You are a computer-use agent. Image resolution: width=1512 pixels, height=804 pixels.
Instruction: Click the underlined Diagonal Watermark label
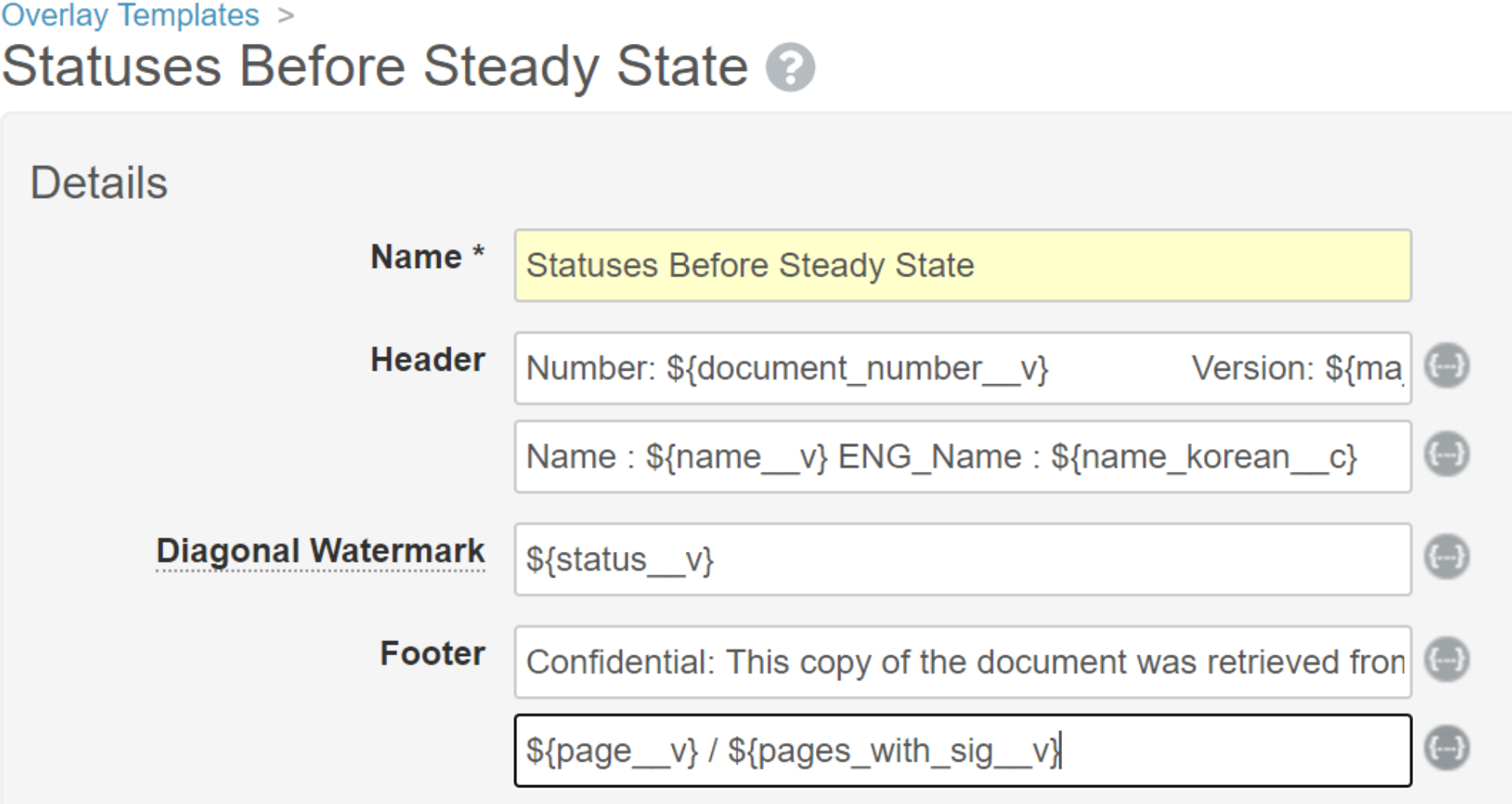point(320,551)
